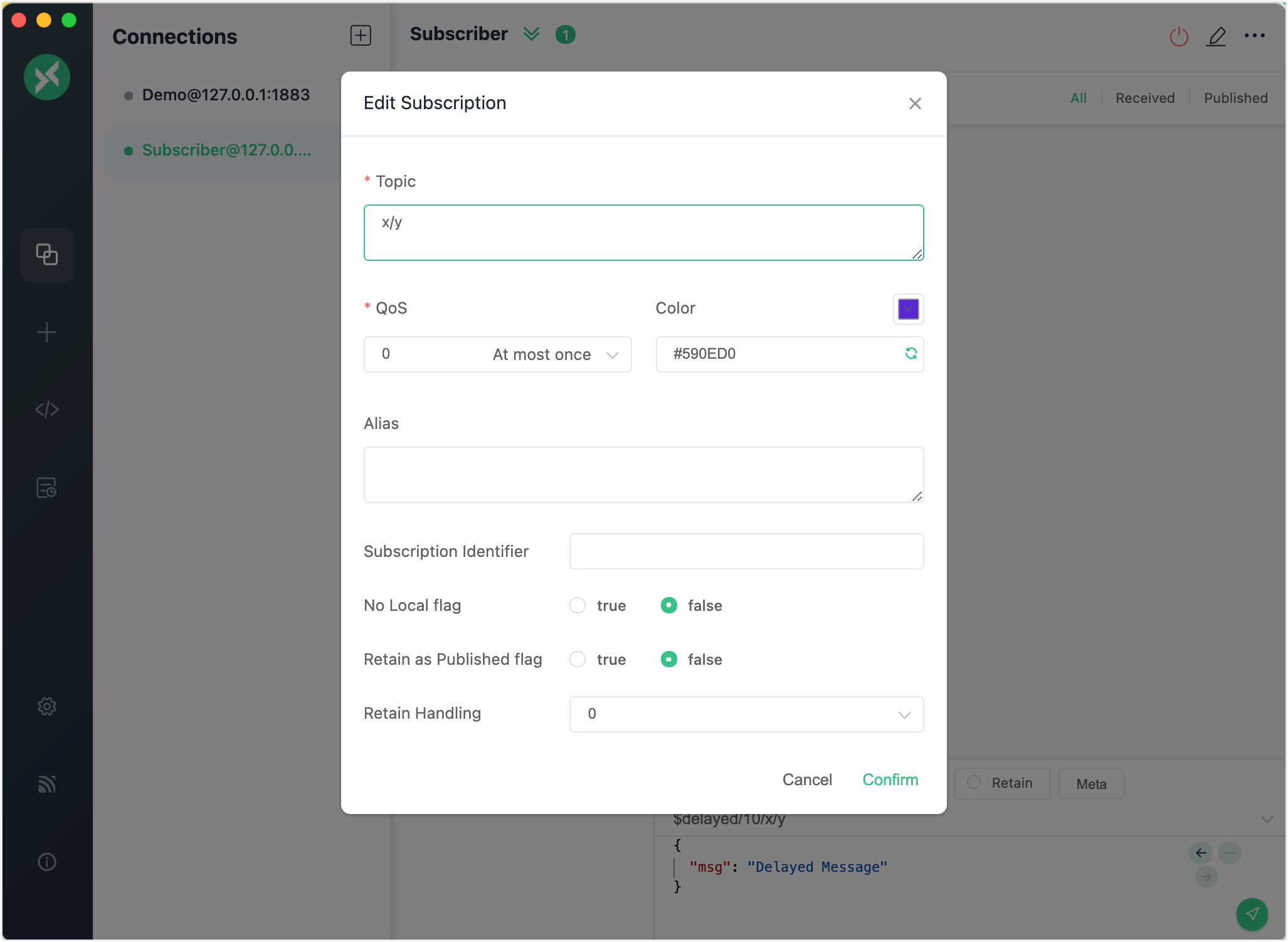The width and height of the screenshot is (1288, 942).
Task: Open the Scripts page from the sidebar
Action: click(47, 410)
